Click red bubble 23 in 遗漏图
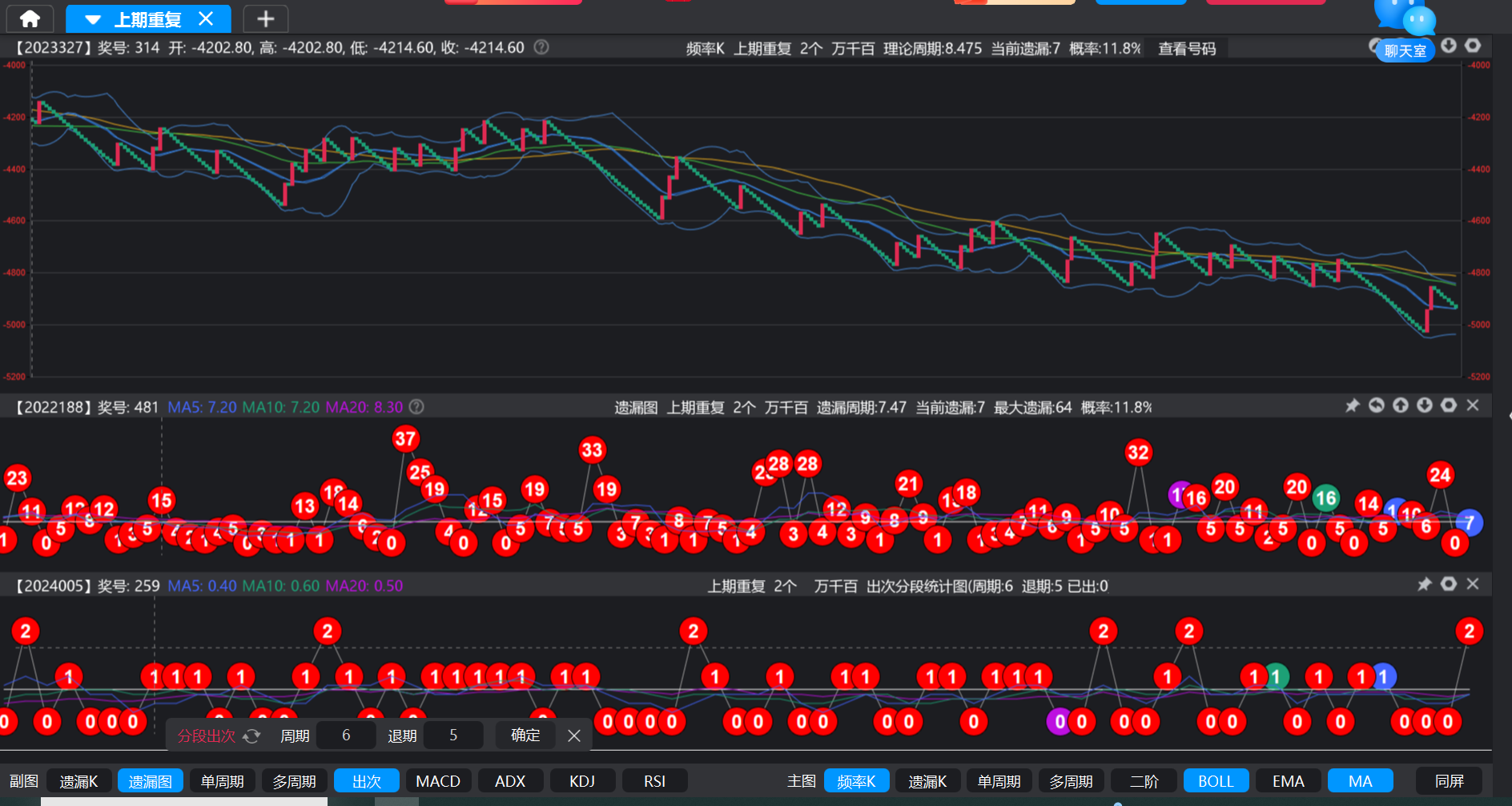1512x806 pixels. [x=17, y=478]
